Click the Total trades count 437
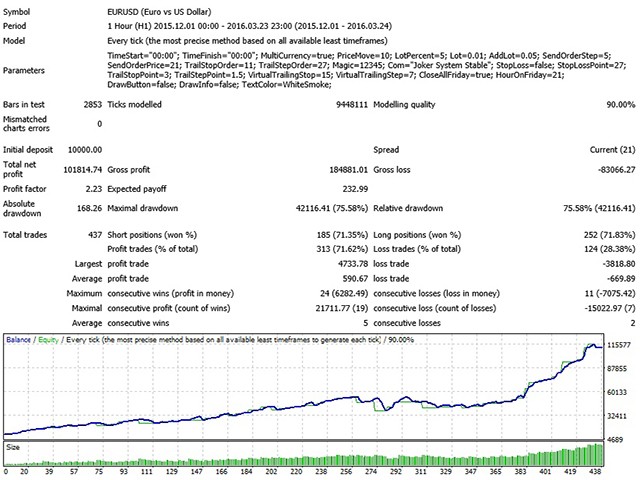640x480 pixels. [95, 235]
